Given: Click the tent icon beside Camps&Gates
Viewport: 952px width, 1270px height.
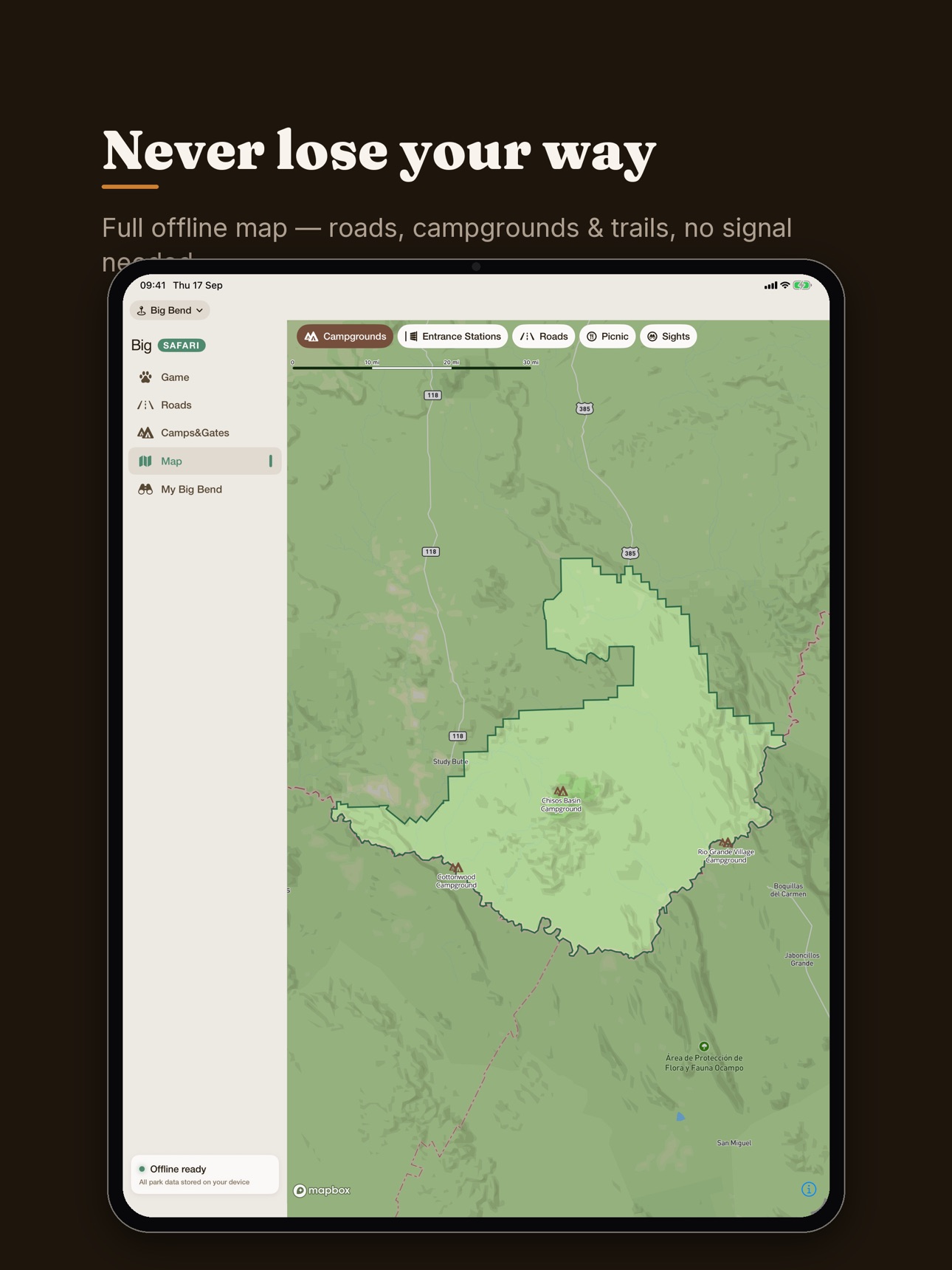Looking at the screenshot, I should (x=145, y=433).
